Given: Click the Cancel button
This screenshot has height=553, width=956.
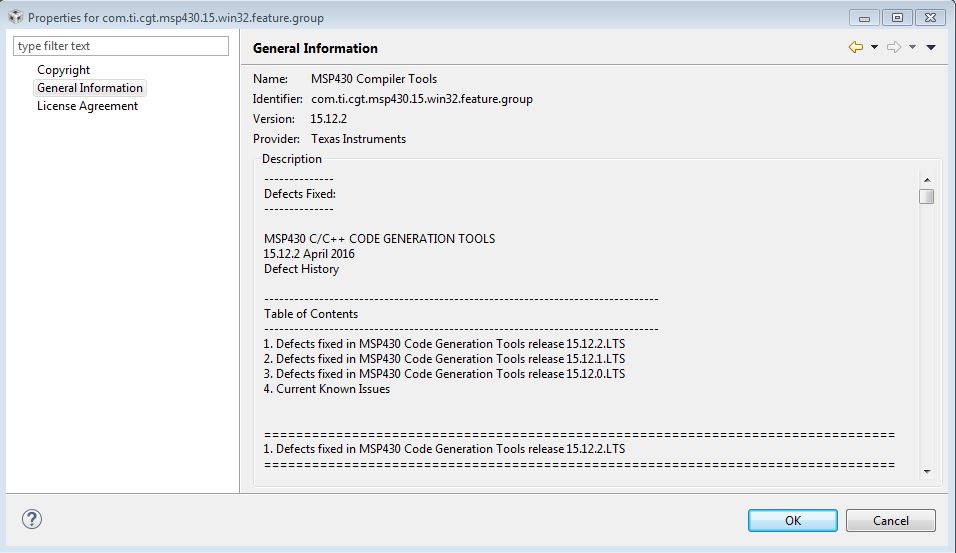Looking at the screenshot, I should click(x=891, y=520).
